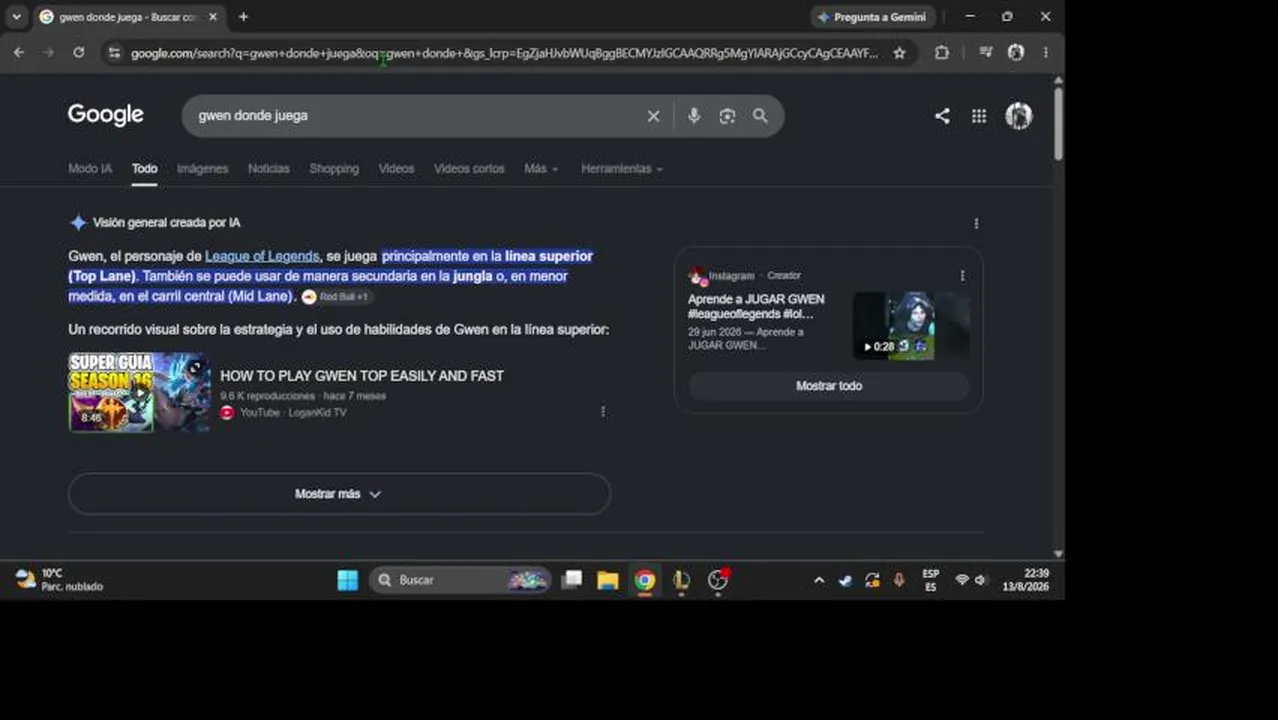Image resolution: width=1278 pixels, height=720 pixels.
Task: Open AI overview three-dot options
Action: pos(976,224)
